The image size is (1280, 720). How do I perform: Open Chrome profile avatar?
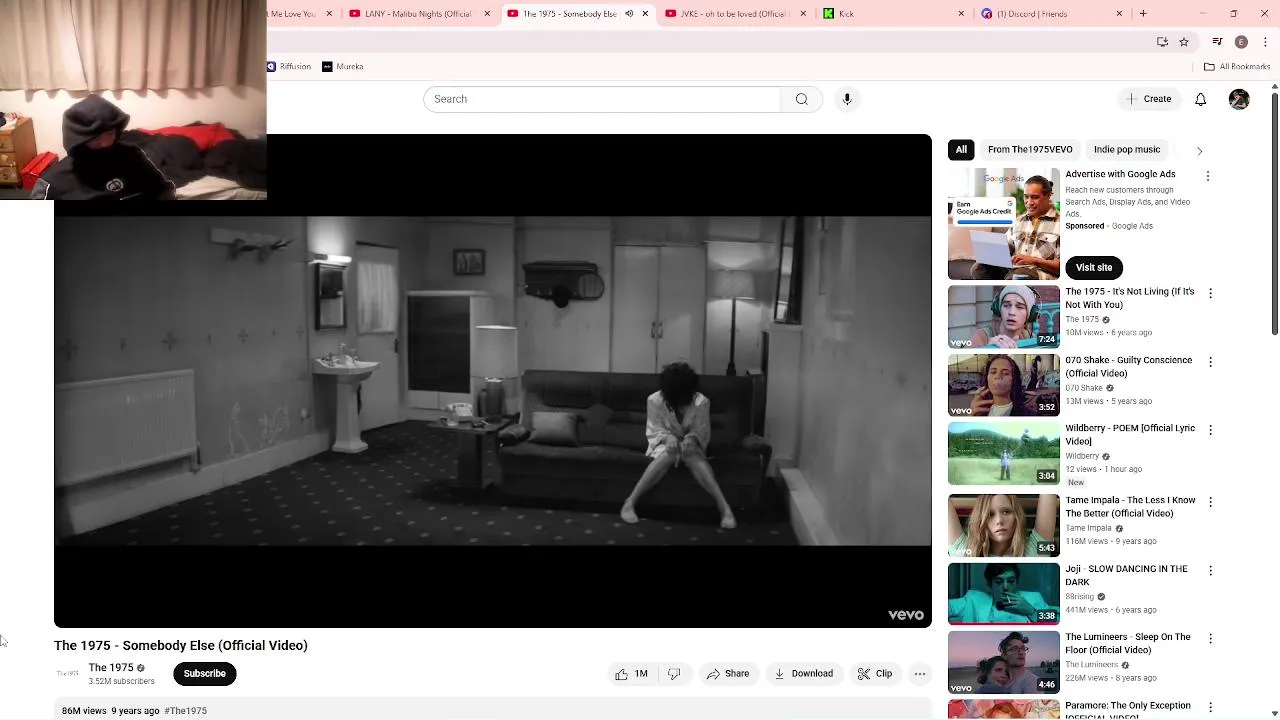pyautogui.click(x=1241, y=42)
